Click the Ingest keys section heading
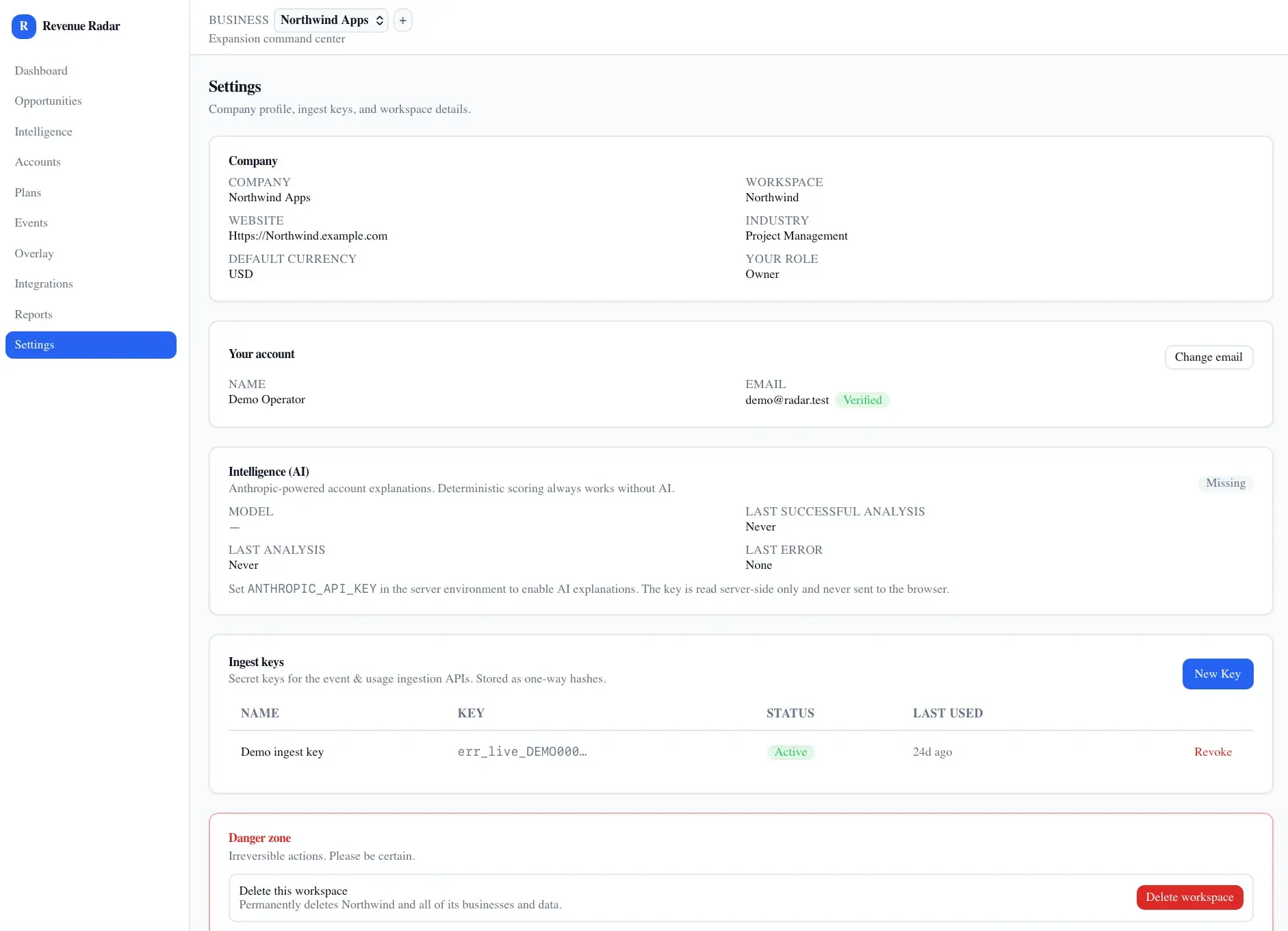This screenshot has height=931, width=1288. (256, 662)
